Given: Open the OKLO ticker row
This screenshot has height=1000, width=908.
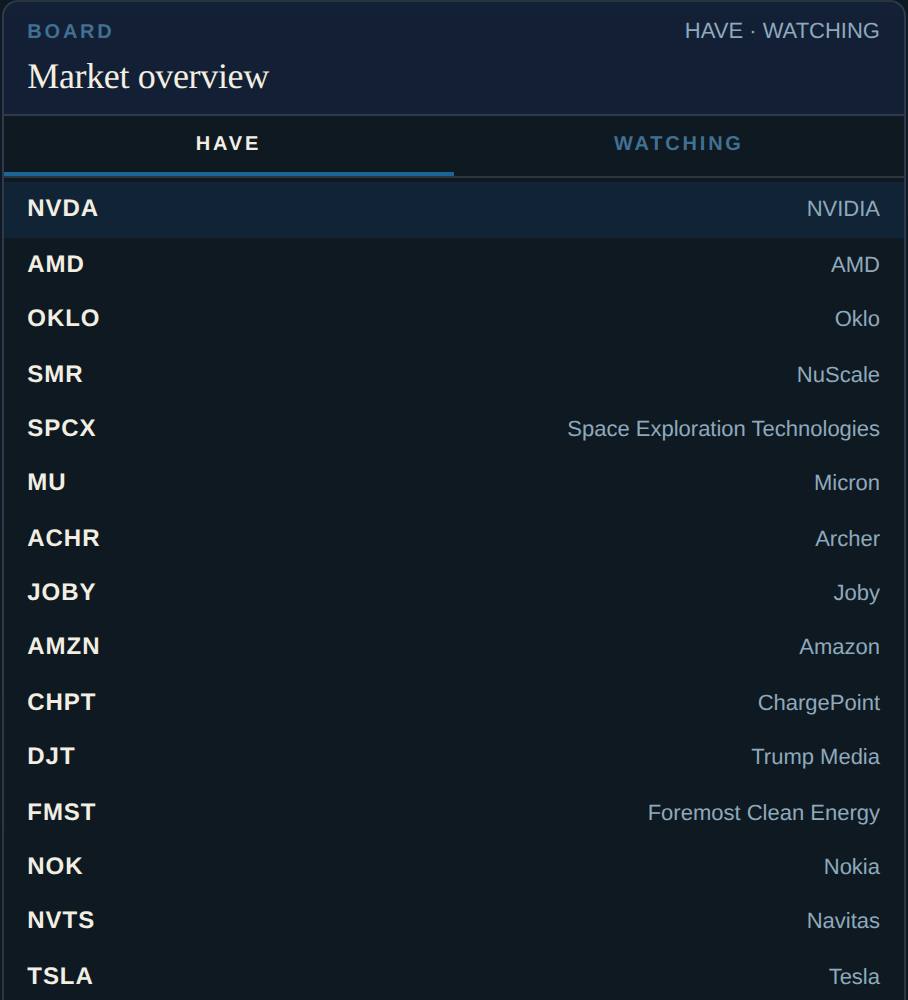Looking at the screenshot, I should tap(454, 318).
